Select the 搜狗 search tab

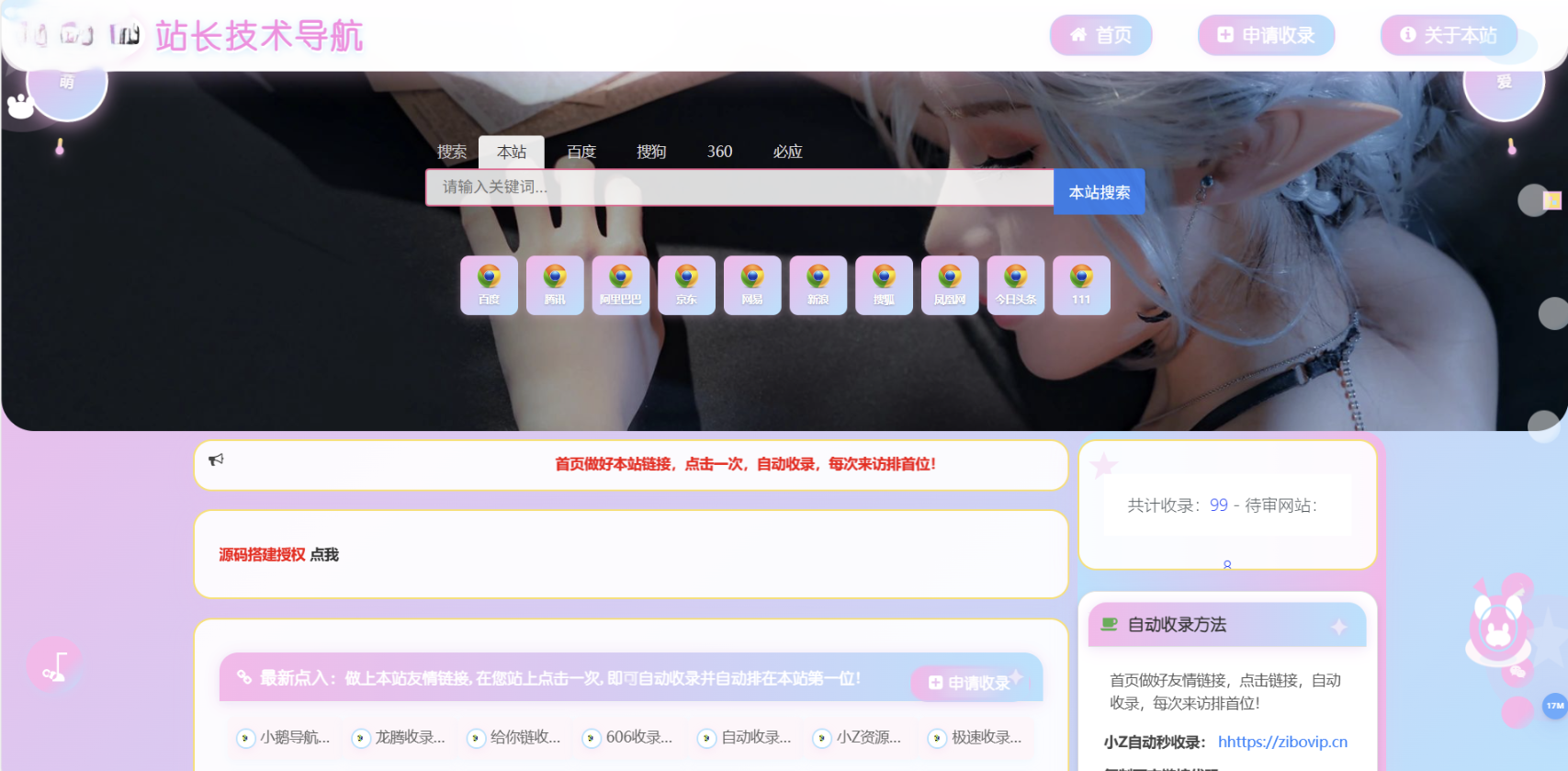pos(651,152)
